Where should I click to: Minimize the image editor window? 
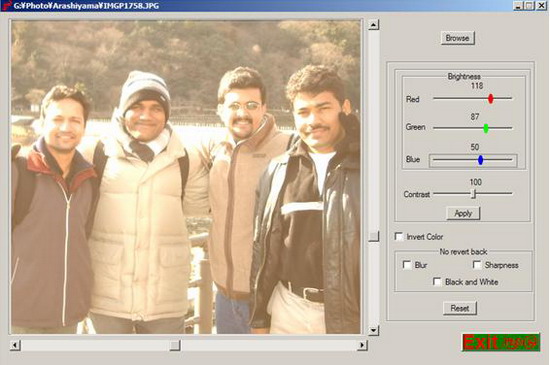point(519,6)
